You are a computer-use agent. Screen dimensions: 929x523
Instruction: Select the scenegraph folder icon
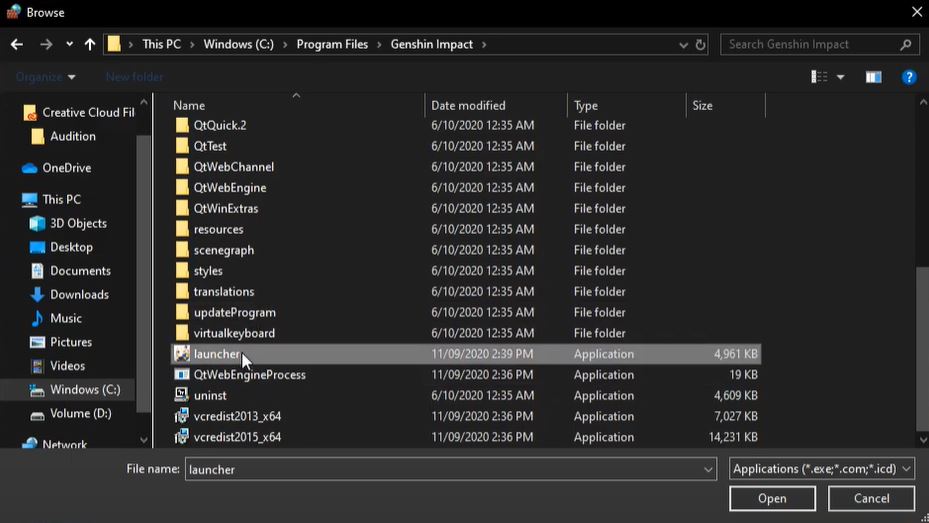point(182,249)
